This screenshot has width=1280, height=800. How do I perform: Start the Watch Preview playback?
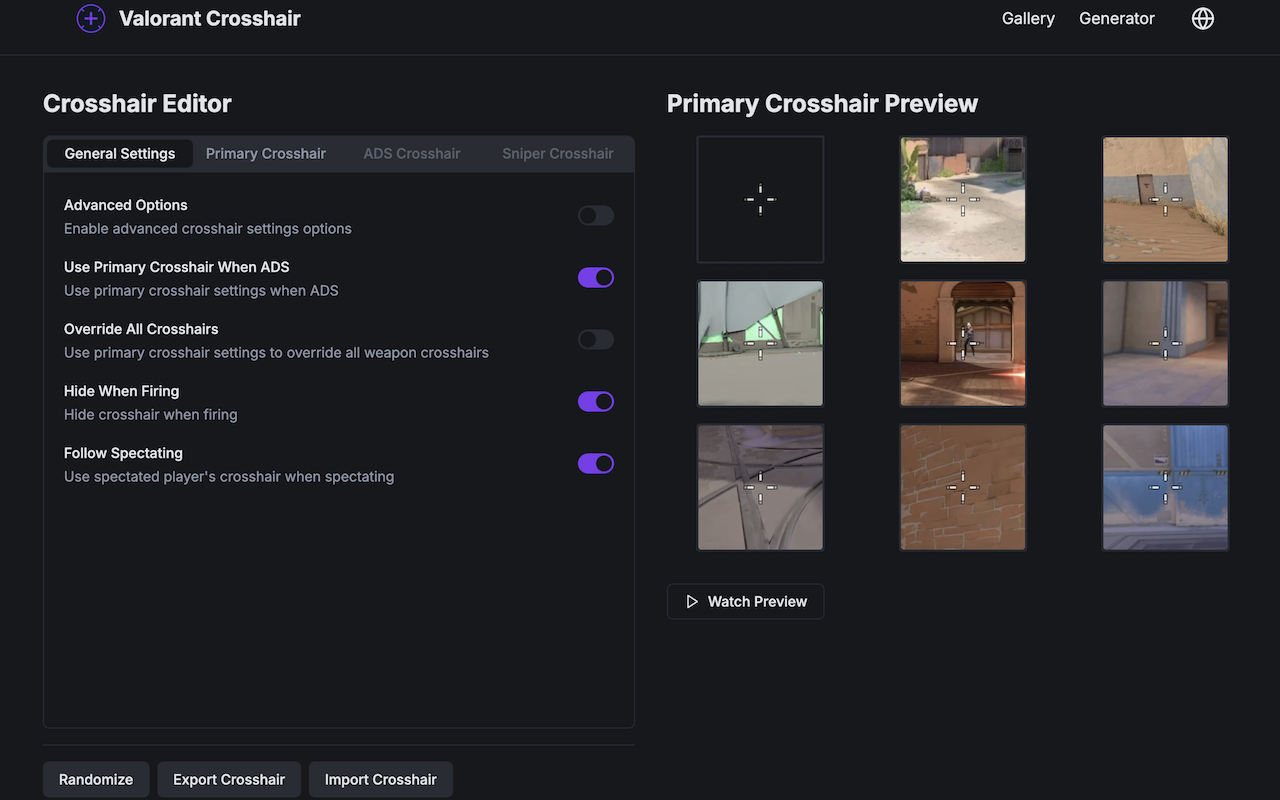[745, 601]
